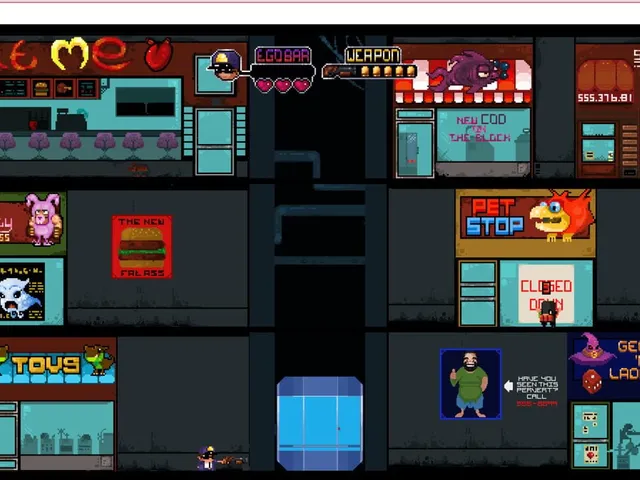Click the PET STOP sign text
The width and height of the screenshot is (640, 480).
(x=494, y=218)
